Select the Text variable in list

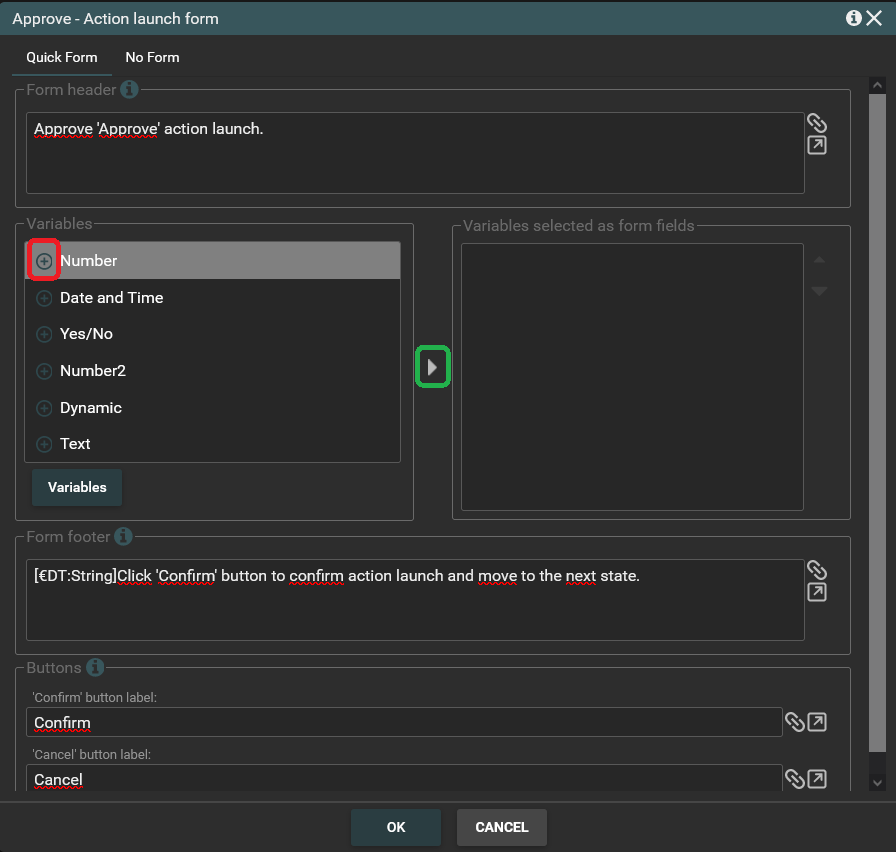[x=76, y=444]
